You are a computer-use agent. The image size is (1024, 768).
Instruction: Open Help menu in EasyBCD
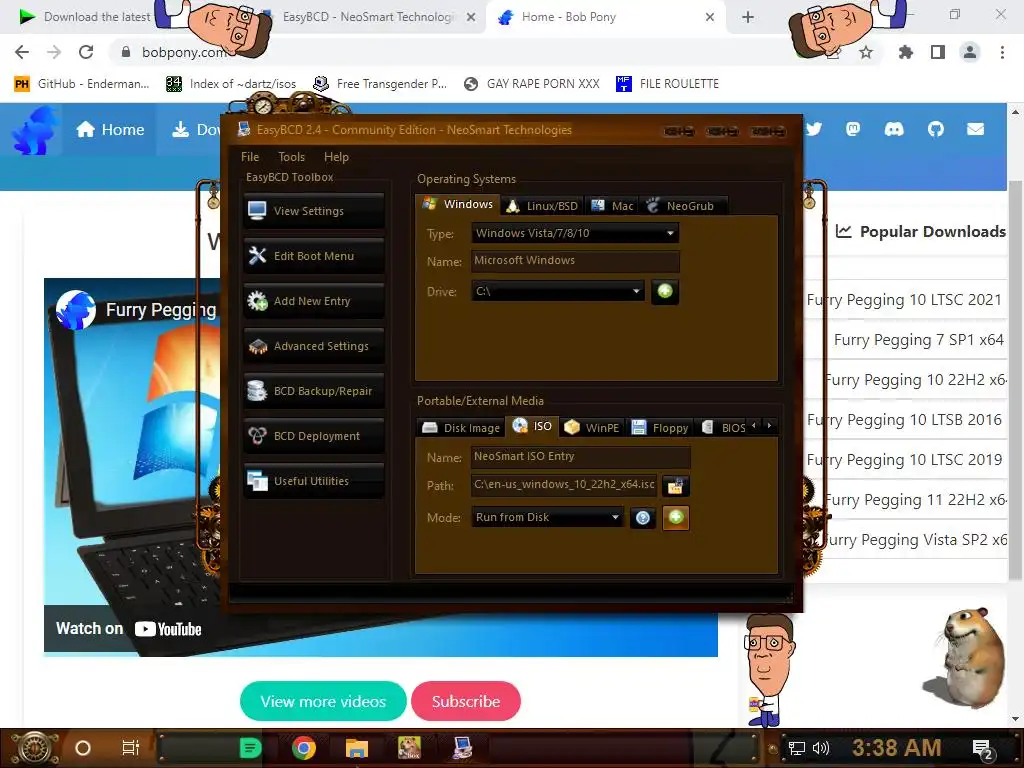(336, 157)
